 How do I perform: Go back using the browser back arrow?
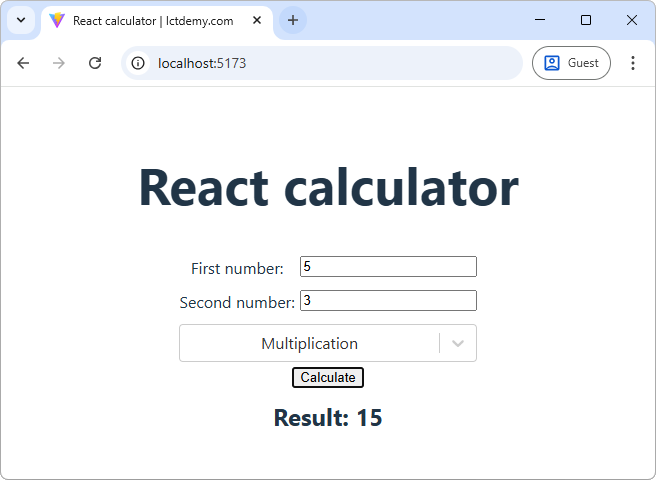coord(23,63)
